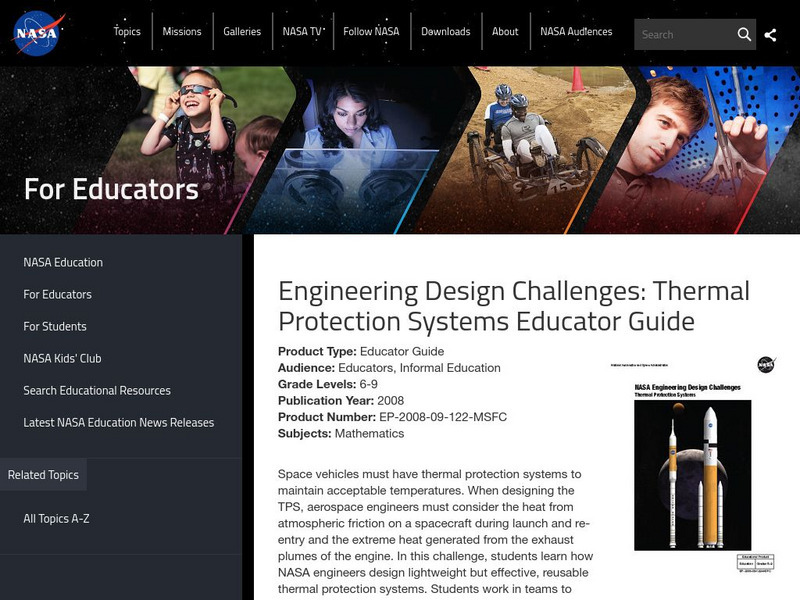
Task: Open the Topics navigation menu
Action: tap(128, 31)
